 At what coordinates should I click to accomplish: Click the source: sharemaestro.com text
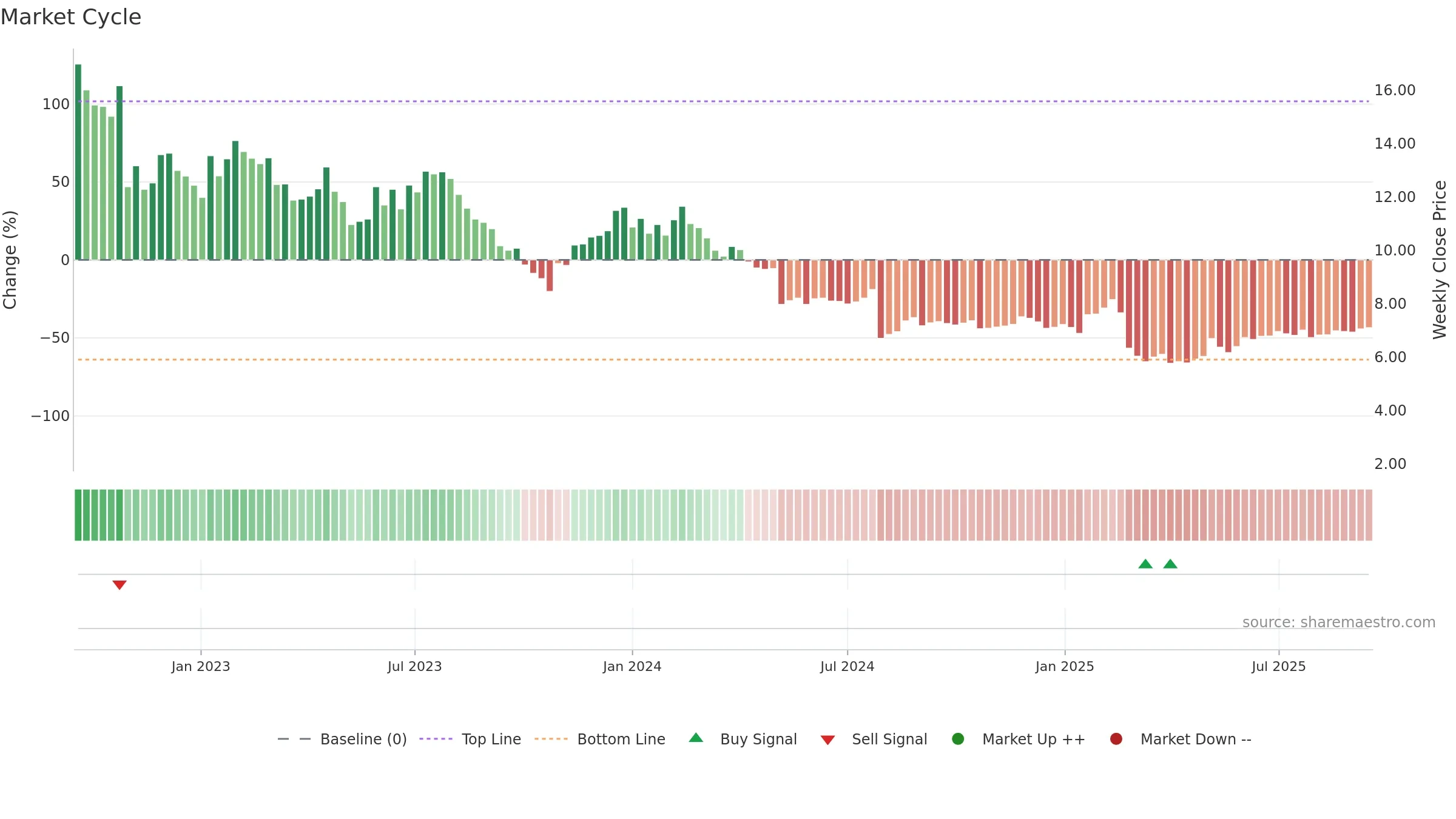tap(1339, 622)
